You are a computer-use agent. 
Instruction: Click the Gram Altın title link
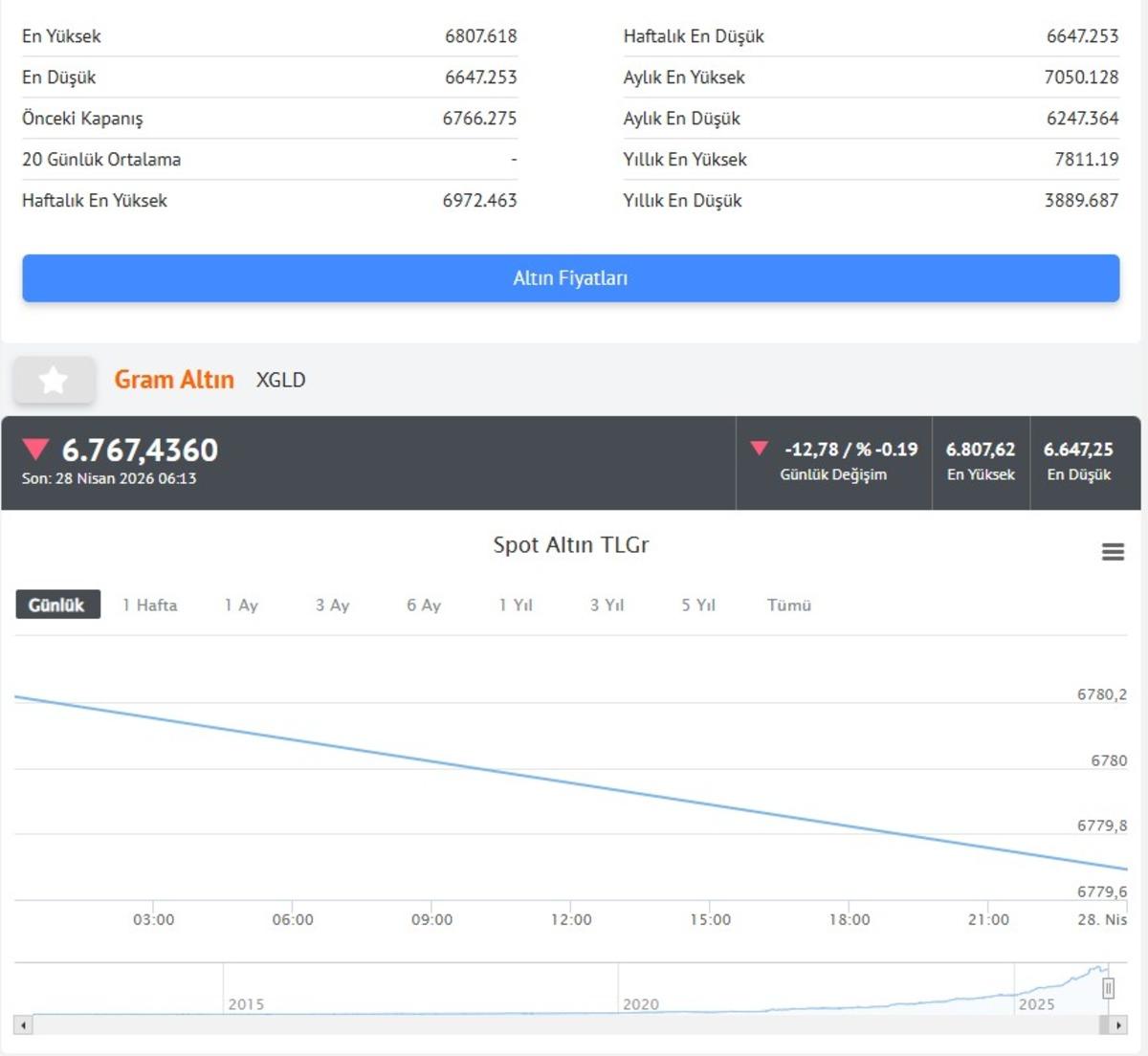point(174,380)
